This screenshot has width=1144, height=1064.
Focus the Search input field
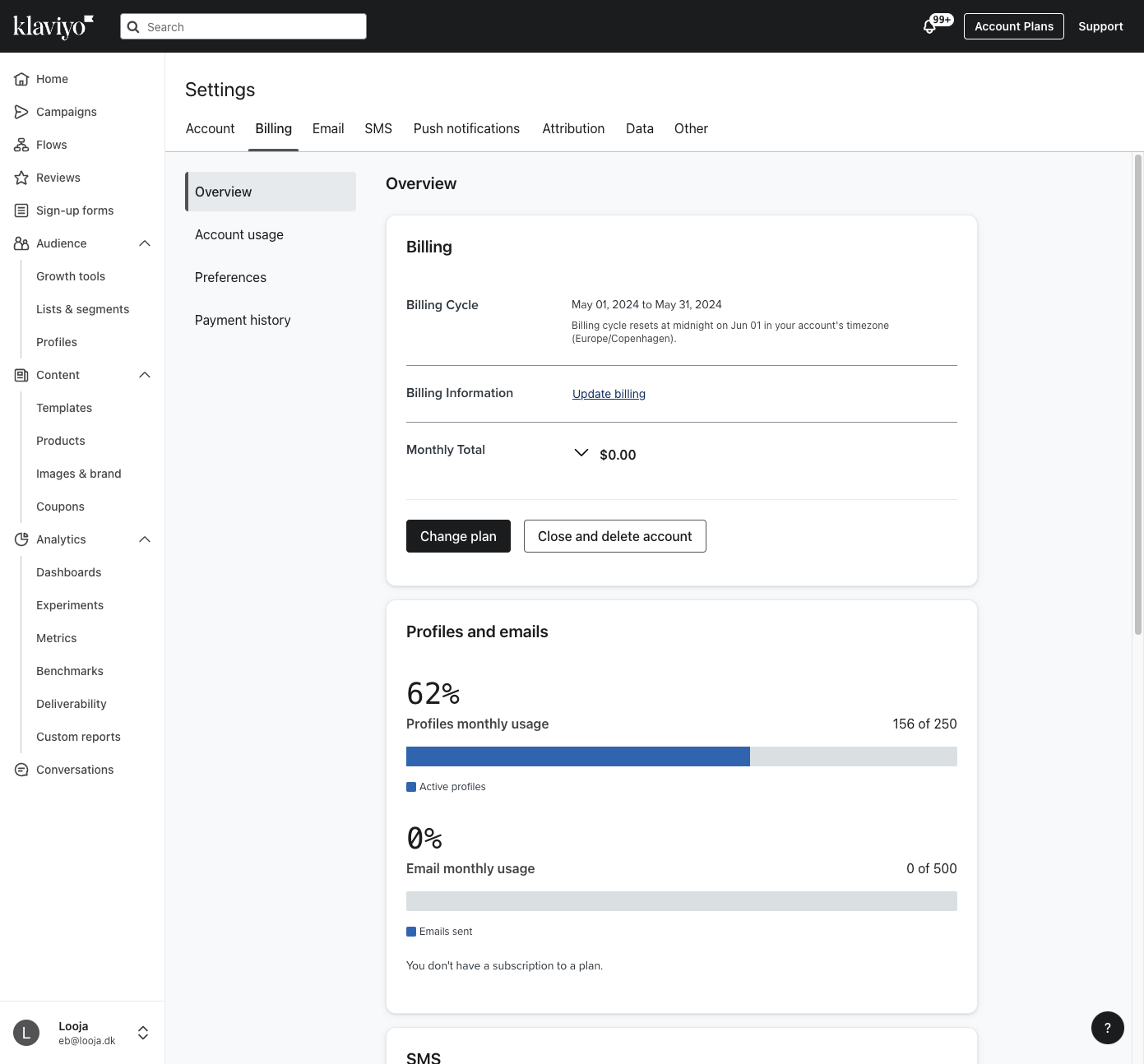pyautogui.click(x=243, y=26)
